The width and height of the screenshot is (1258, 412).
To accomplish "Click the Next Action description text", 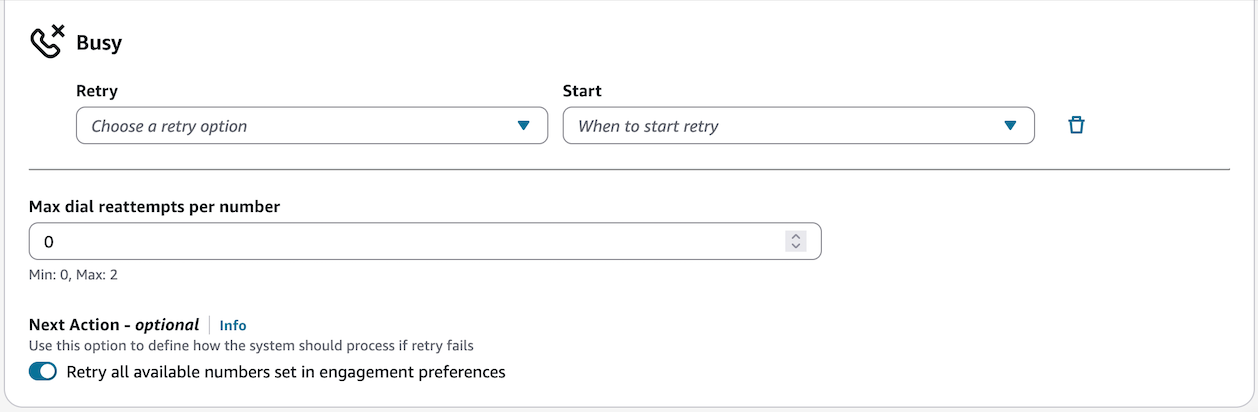I will [x=251, y=346].
